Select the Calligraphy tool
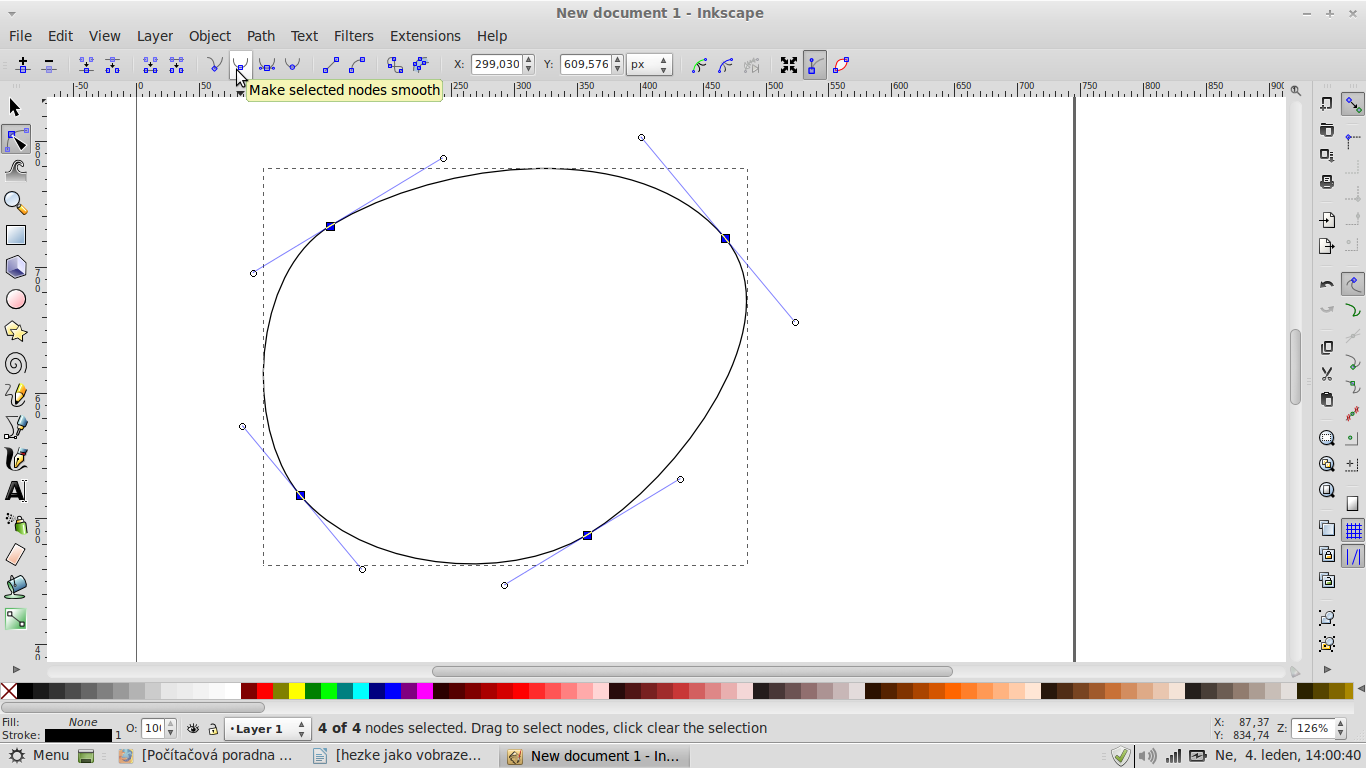Viewport: 1366px width, 768px height. tap(15, 459)
